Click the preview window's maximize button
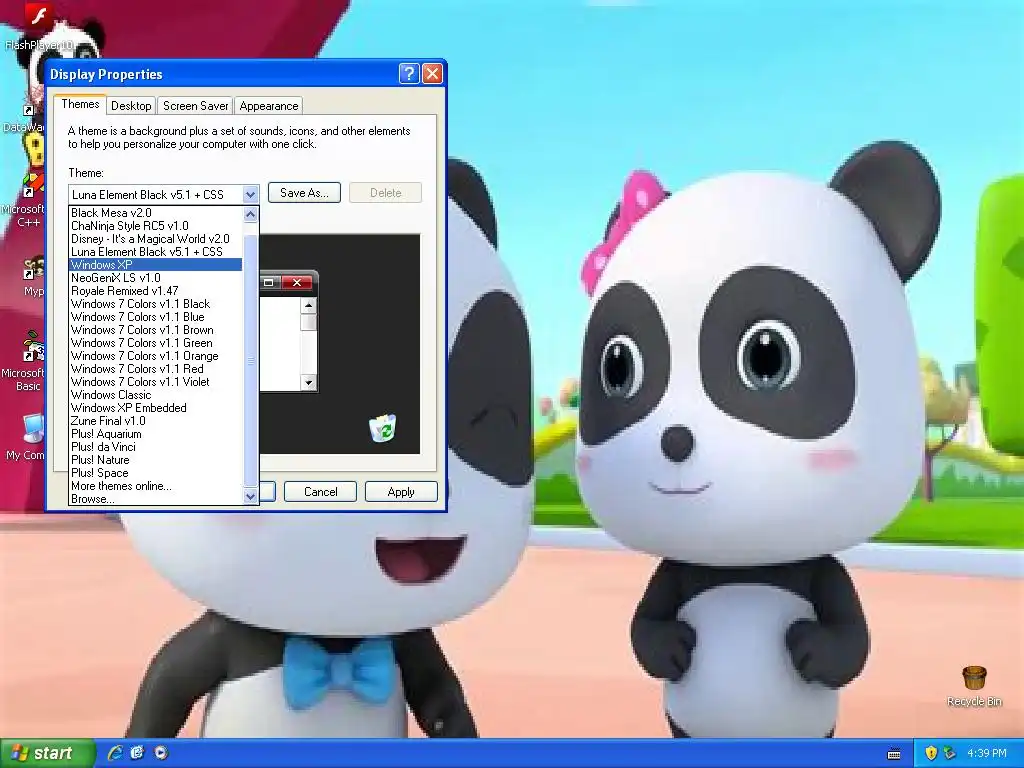This screenshot has height=768, width=1024. pos(268,283)
